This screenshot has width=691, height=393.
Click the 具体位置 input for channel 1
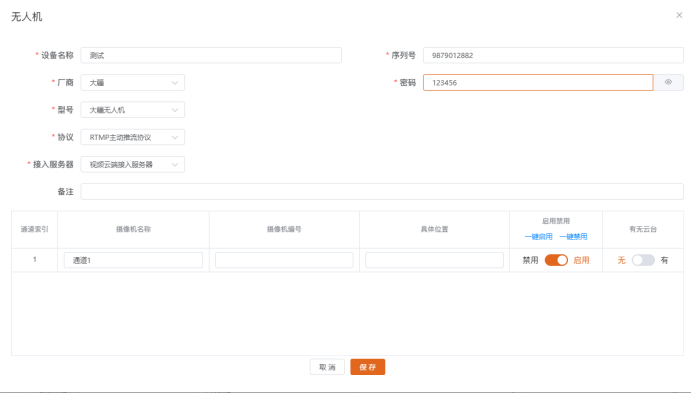pos(435,260)
